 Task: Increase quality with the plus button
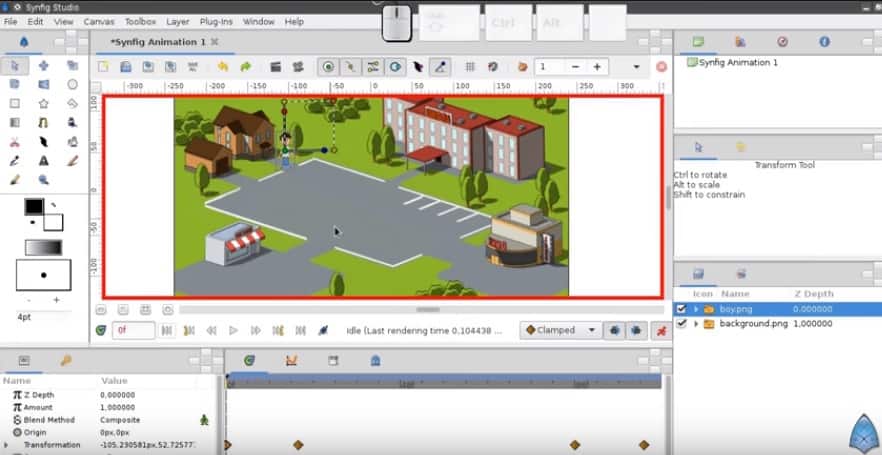[x=597, y=66]
